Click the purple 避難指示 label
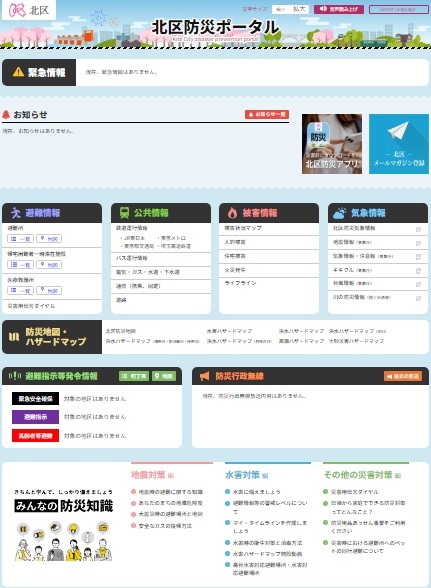 pyautogui.click(x=35, y=417)
